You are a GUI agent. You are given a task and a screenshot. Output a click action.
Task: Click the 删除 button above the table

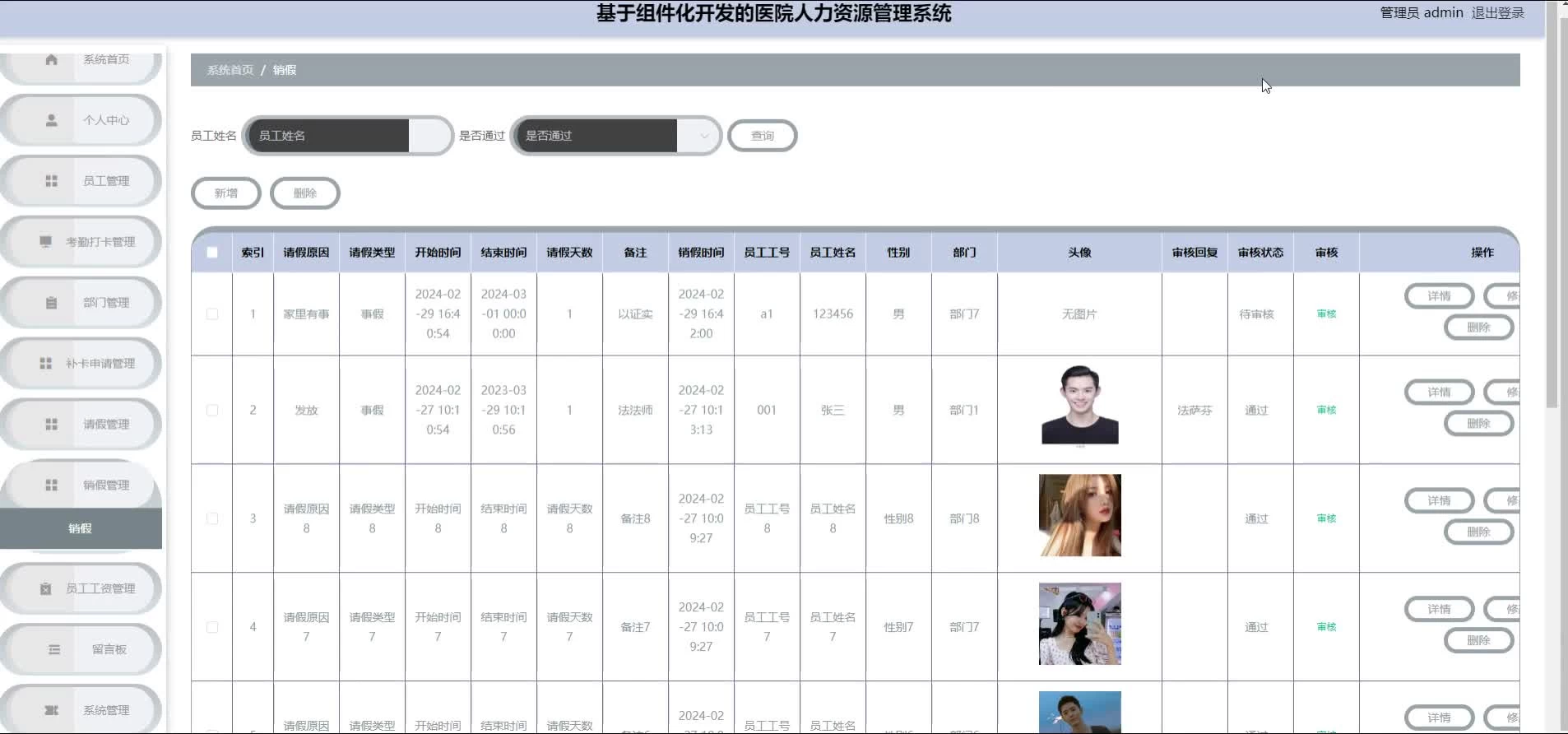pyautogui.click(x=305, y=193)
